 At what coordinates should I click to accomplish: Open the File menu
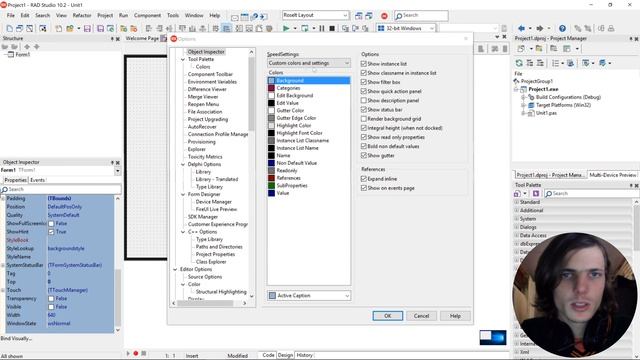pos(11,16)
